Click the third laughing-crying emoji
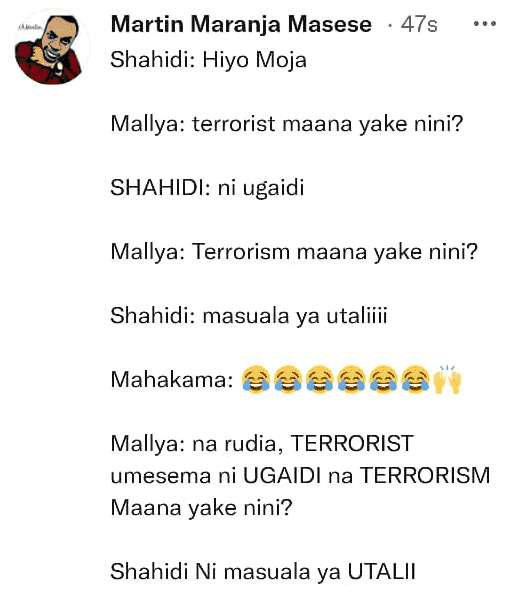 pyautogui.click(x=320, y=379)
